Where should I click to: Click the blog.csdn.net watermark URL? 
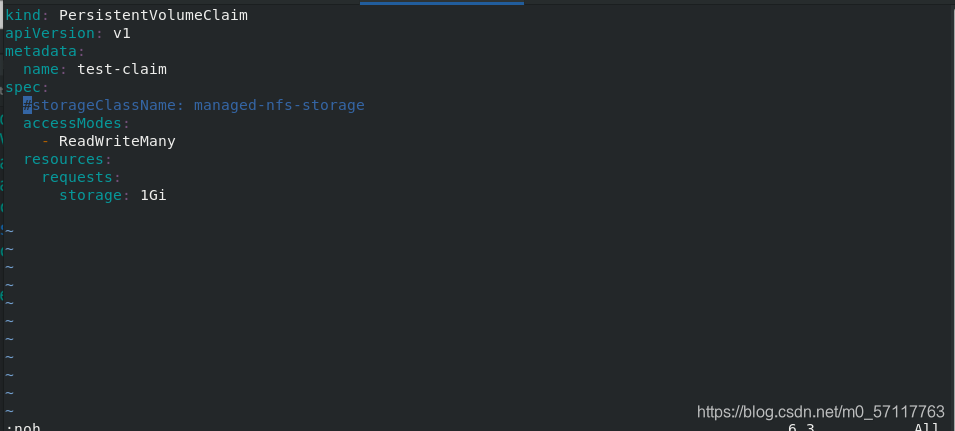(821, 412)
